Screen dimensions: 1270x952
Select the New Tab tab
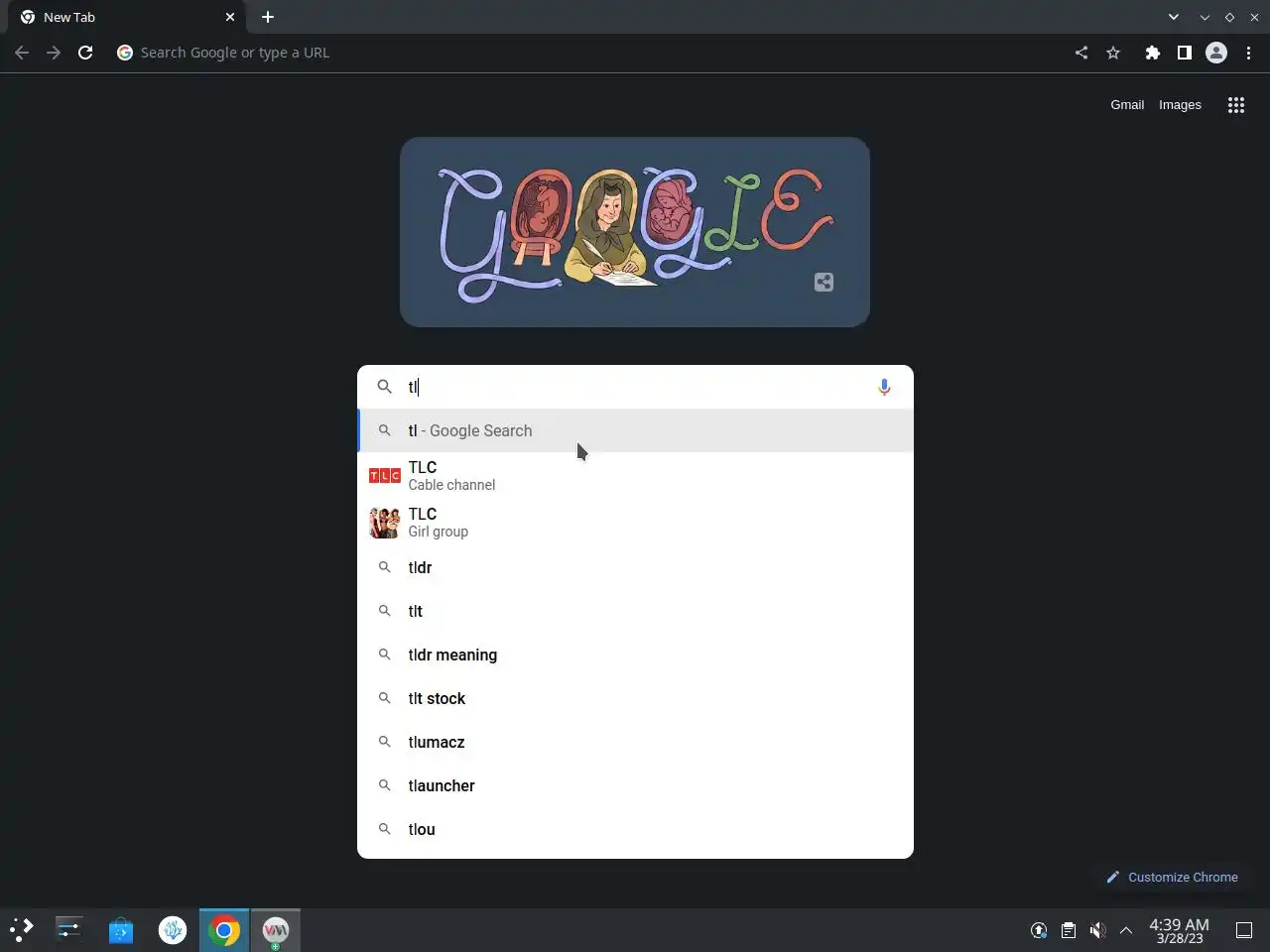[x=126, y=17]
